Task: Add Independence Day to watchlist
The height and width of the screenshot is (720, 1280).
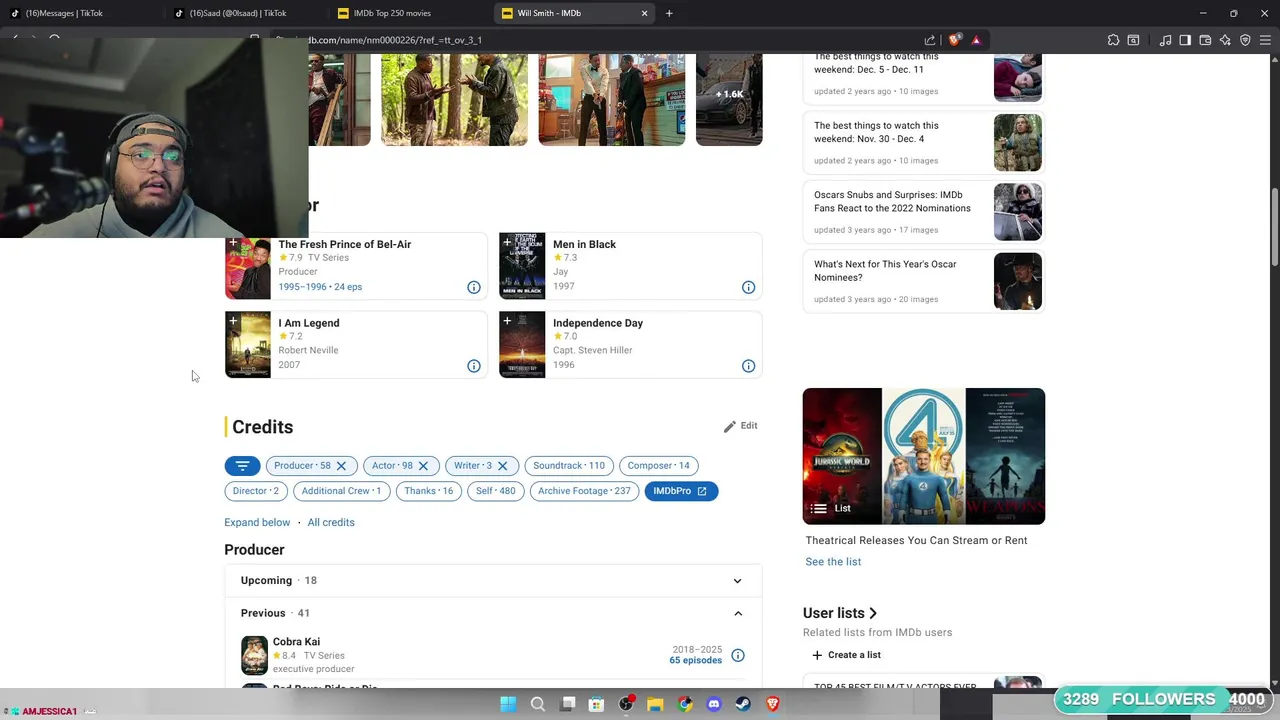Action: coord(507,321)
